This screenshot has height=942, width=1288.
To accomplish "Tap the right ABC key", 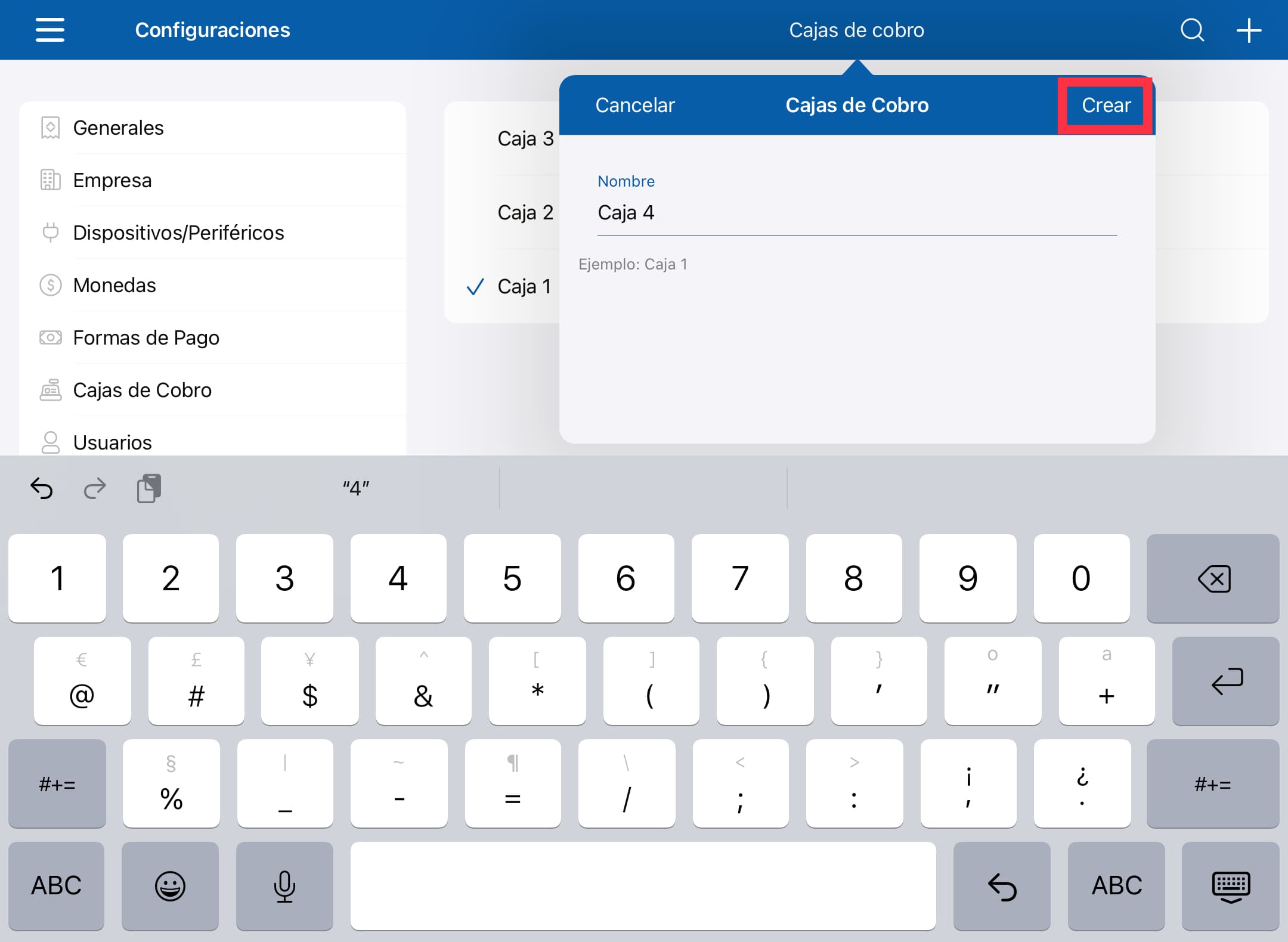I will pos(1116,886).
